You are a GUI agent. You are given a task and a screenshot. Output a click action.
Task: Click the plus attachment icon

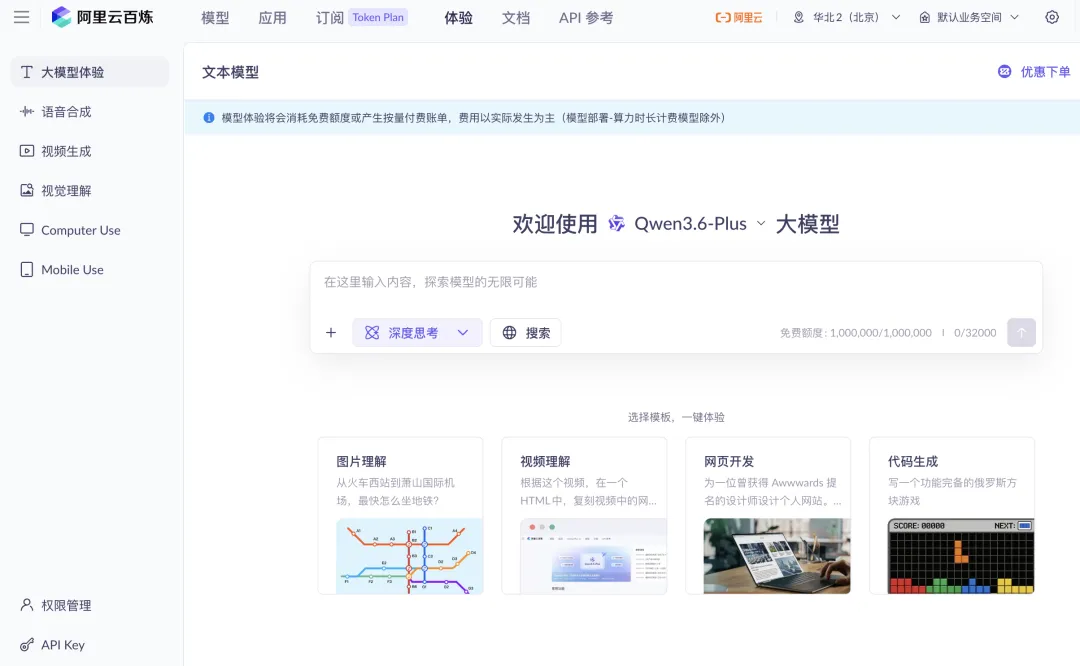tap(331, 333)
